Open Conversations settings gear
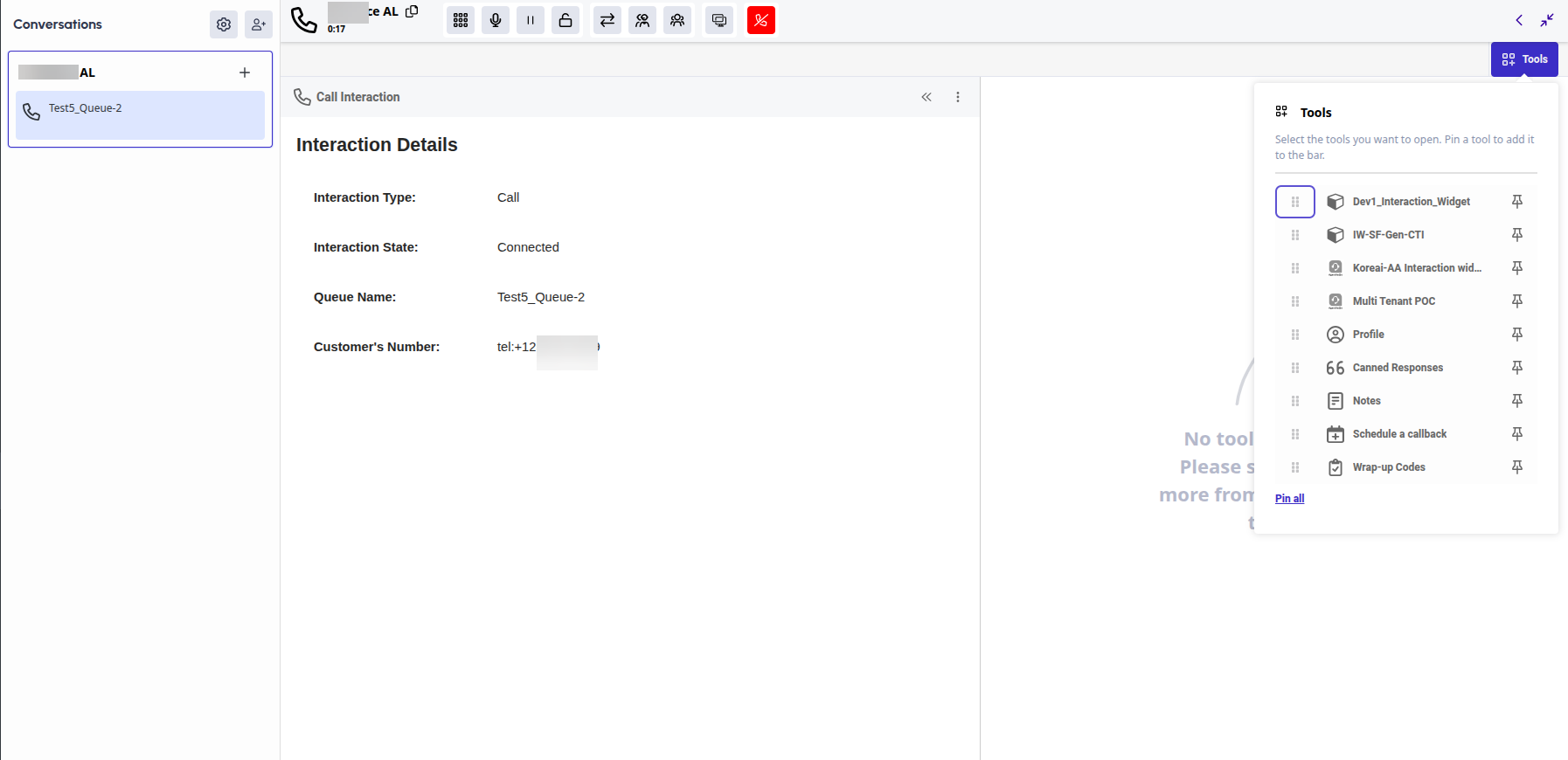Screen dimensions: 1568x760 [x=224, y=24]
